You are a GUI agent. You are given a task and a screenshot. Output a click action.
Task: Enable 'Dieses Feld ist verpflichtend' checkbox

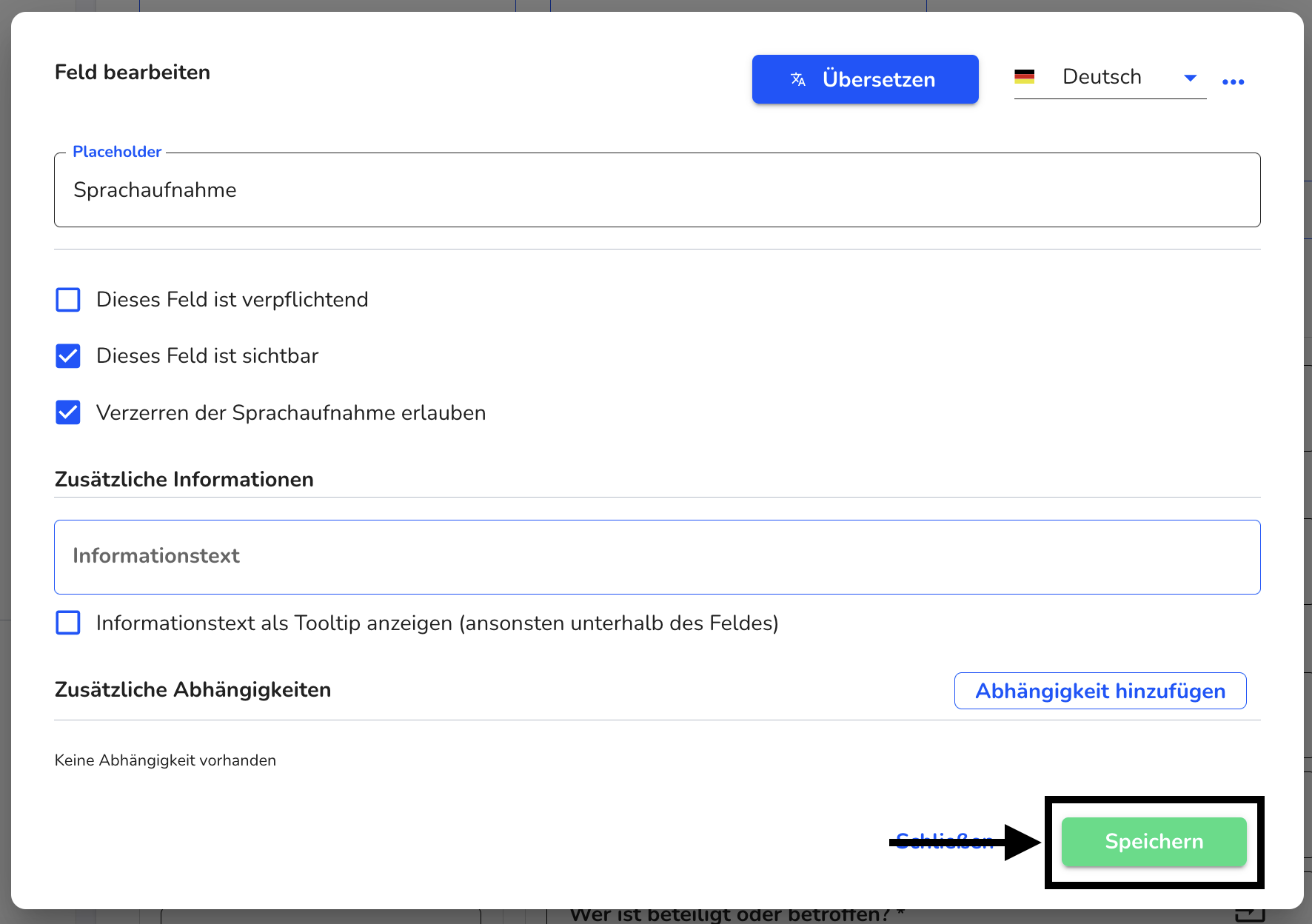[68, 300]
